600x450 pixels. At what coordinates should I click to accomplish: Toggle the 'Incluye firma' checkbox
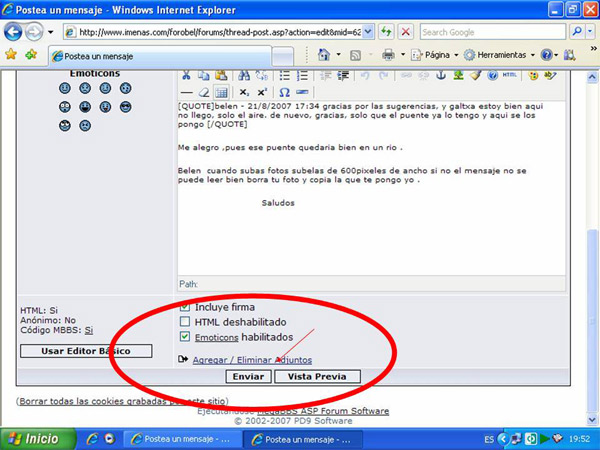coord(184,307)
